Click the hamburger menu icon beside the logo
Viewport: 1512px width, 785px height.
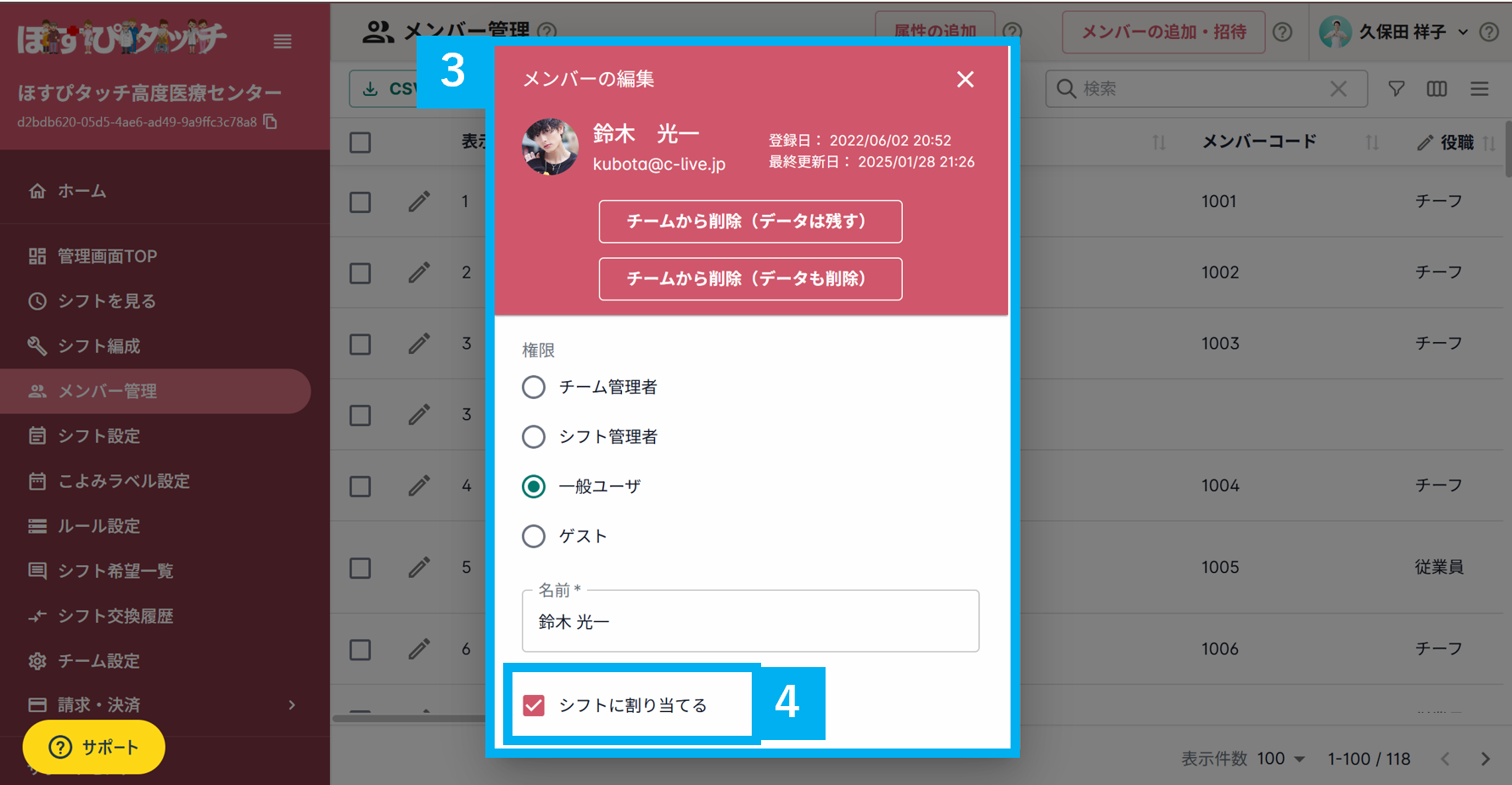point(283,41)
